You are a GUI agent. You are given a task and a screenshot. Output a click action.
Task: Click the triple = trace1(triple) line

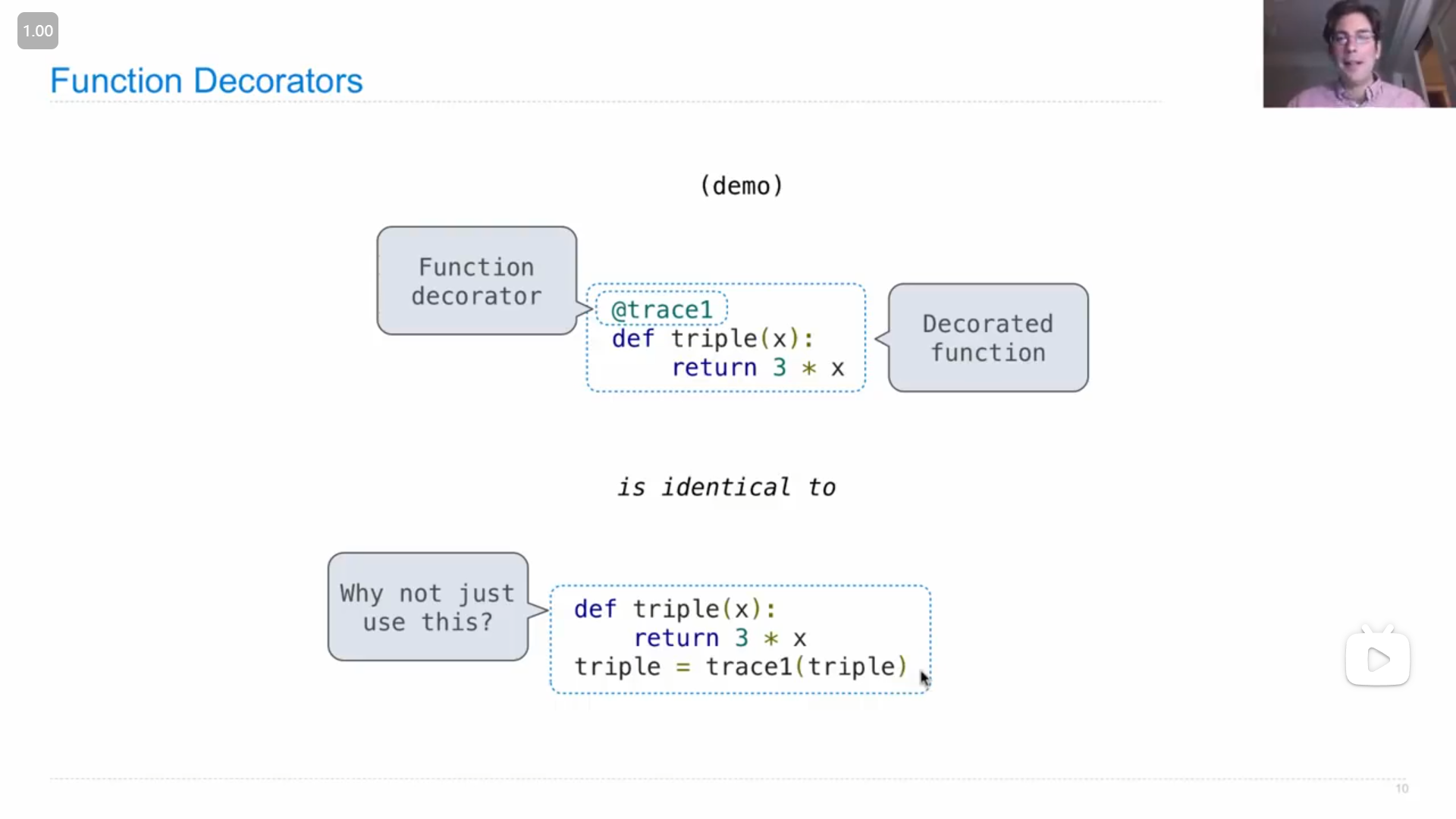coord(740,667)
